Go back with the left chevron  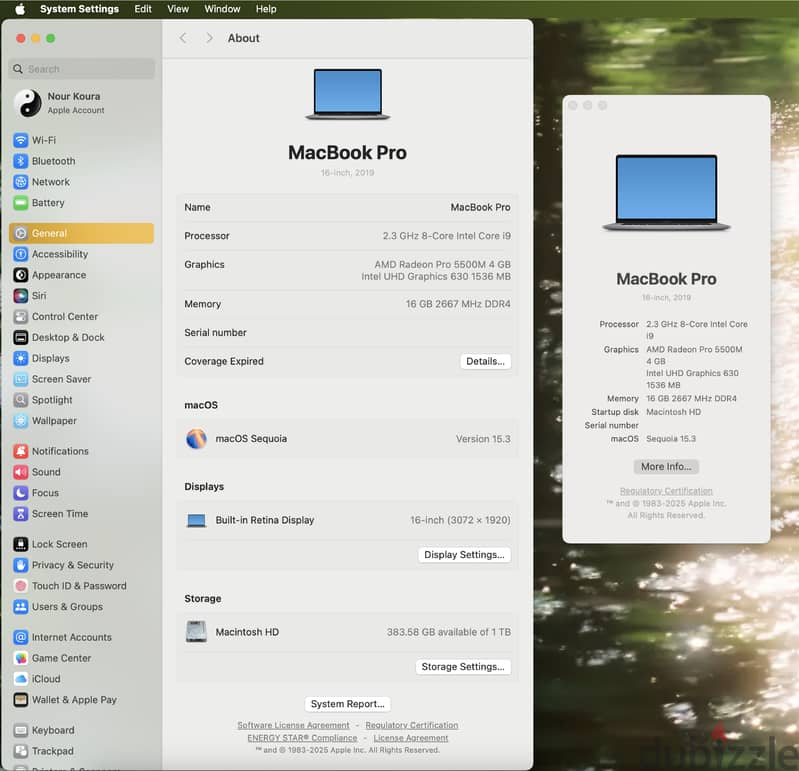tap(183, 38)
